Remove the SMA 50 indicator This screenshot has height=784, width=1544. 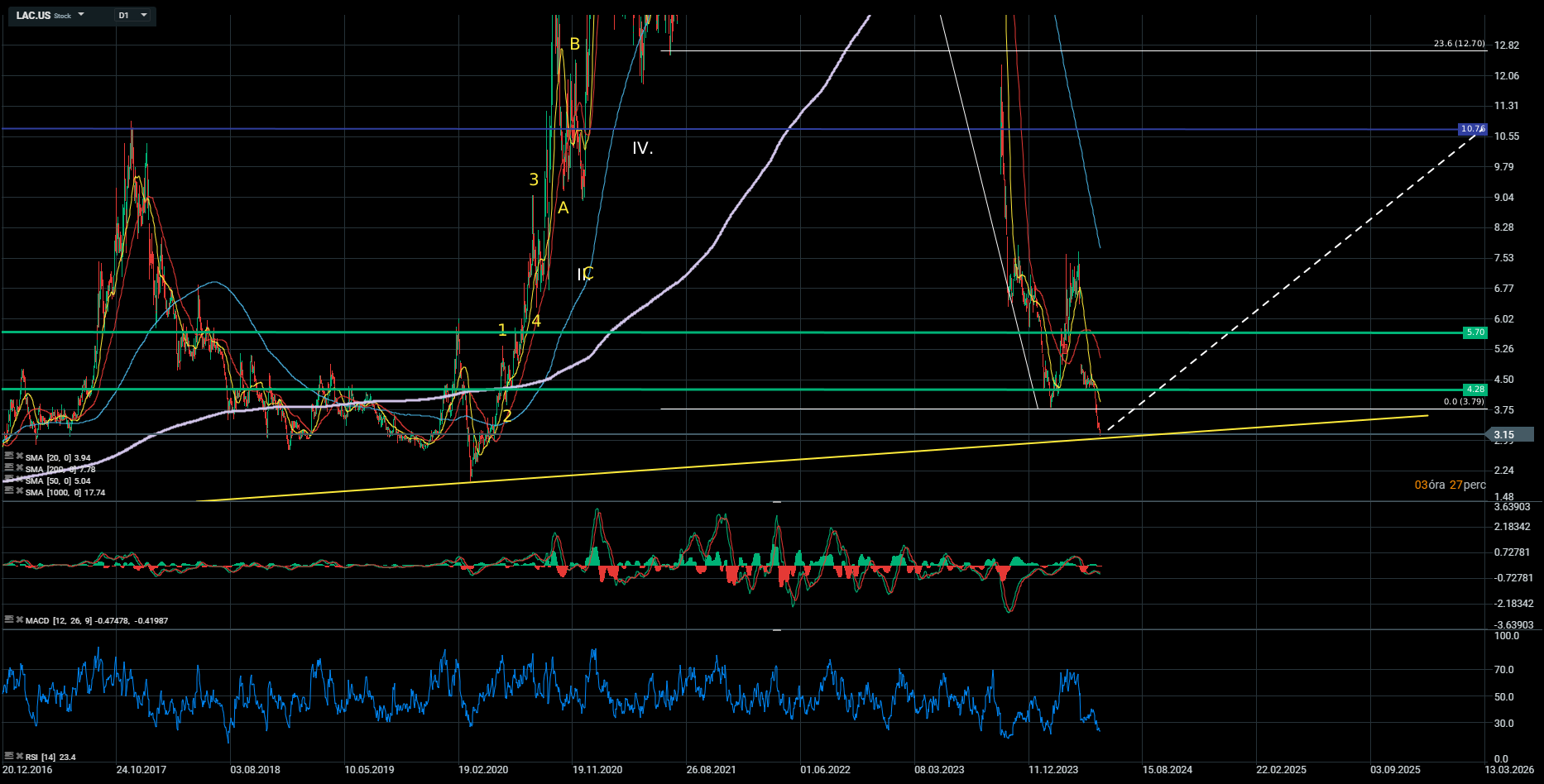click(x=19, y=480)
